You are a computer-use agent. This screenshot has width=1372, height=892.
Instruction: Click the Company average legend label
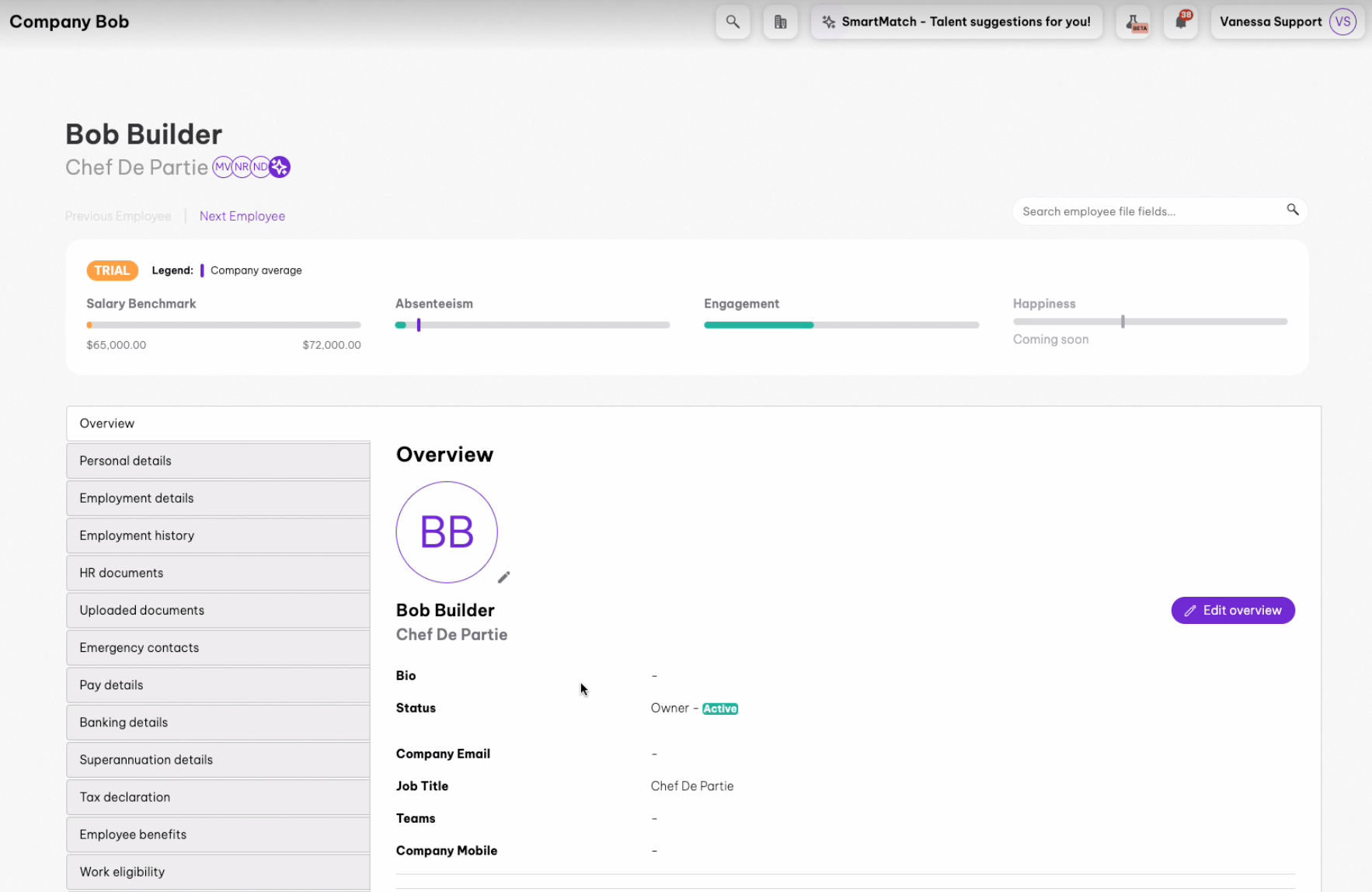point(256,270)
